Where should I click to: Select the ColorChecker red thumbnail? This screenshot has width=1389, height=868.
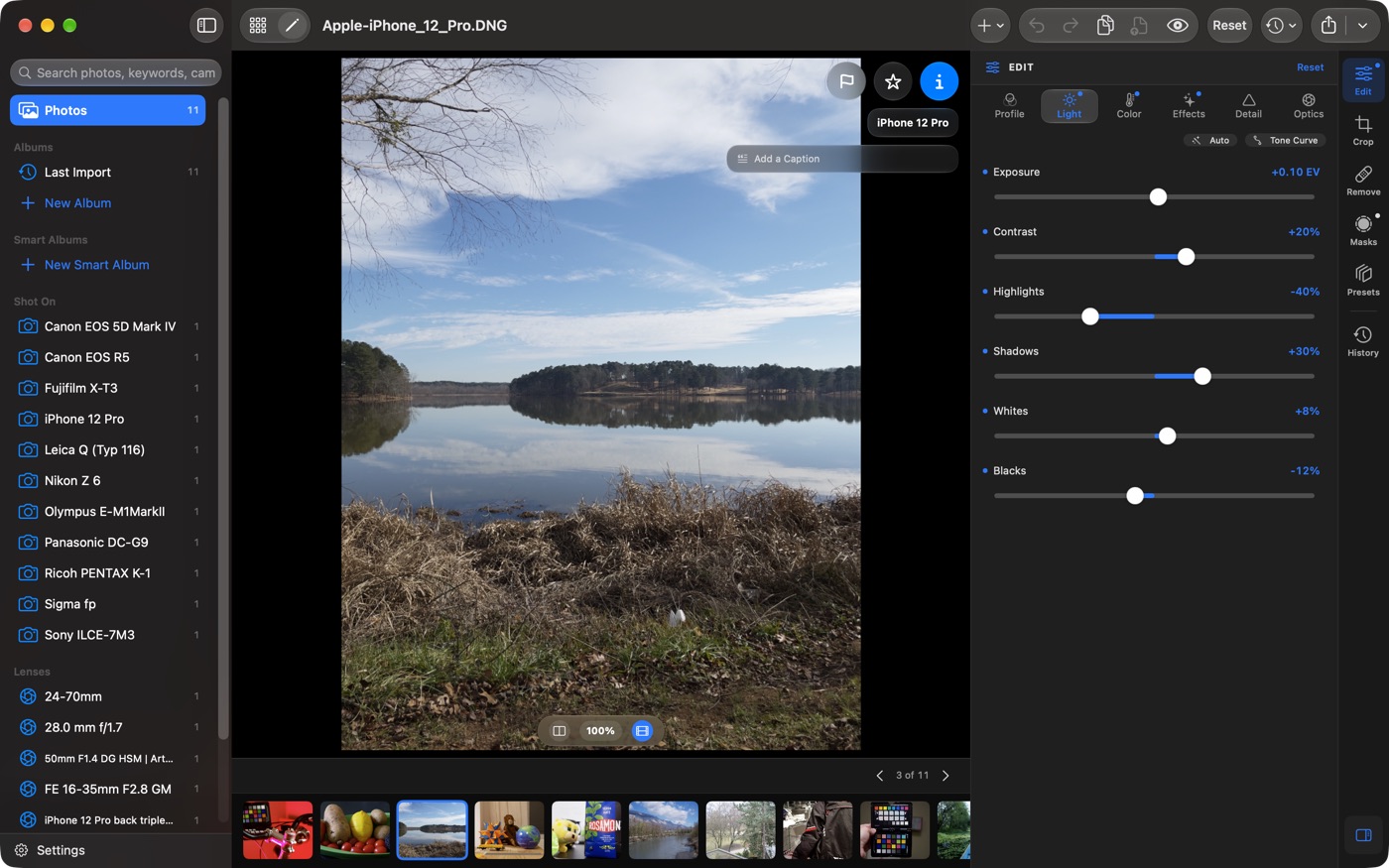point(278,830)
